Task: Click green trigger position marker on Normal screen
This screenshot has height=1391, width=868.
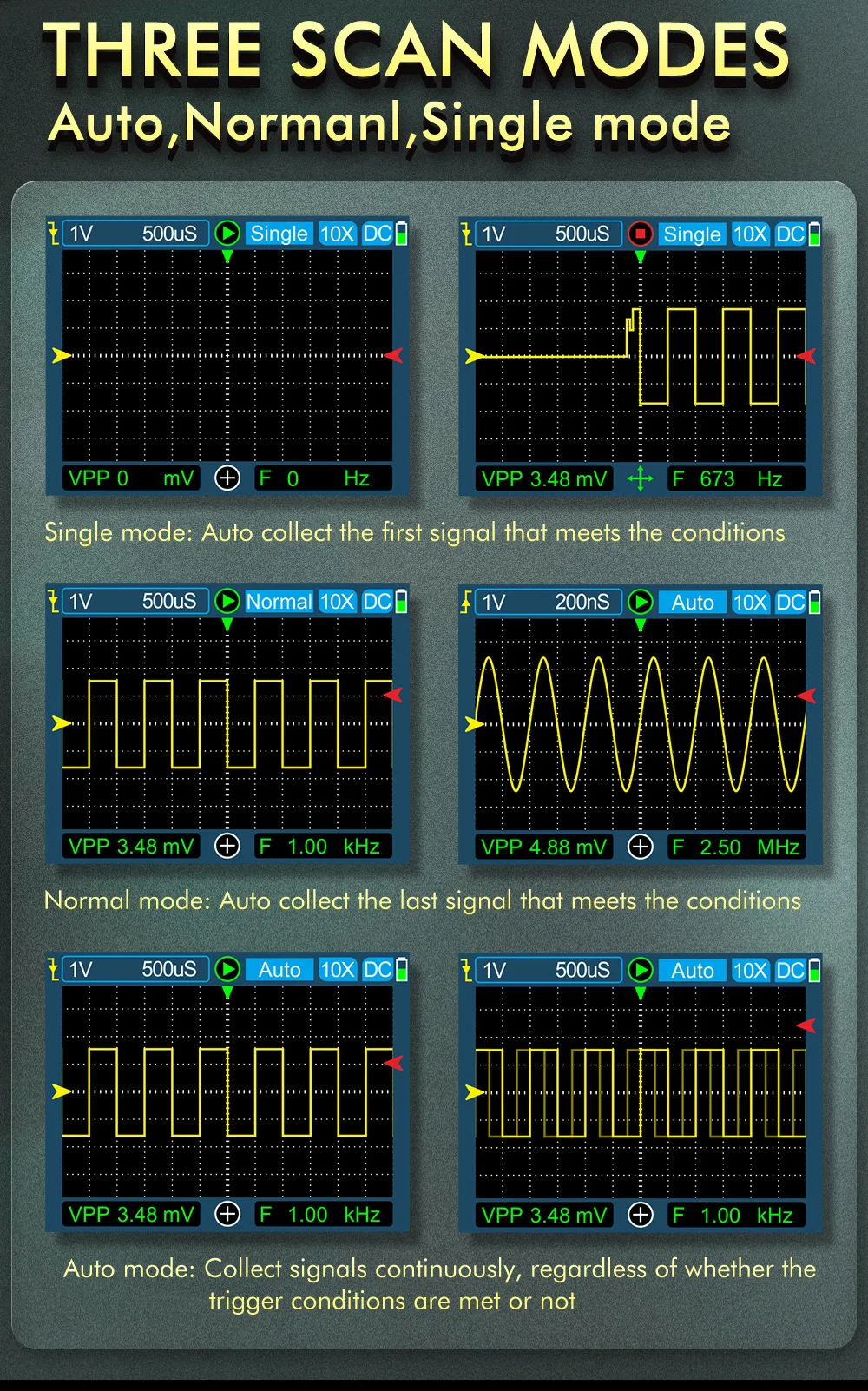Action: 227,623
